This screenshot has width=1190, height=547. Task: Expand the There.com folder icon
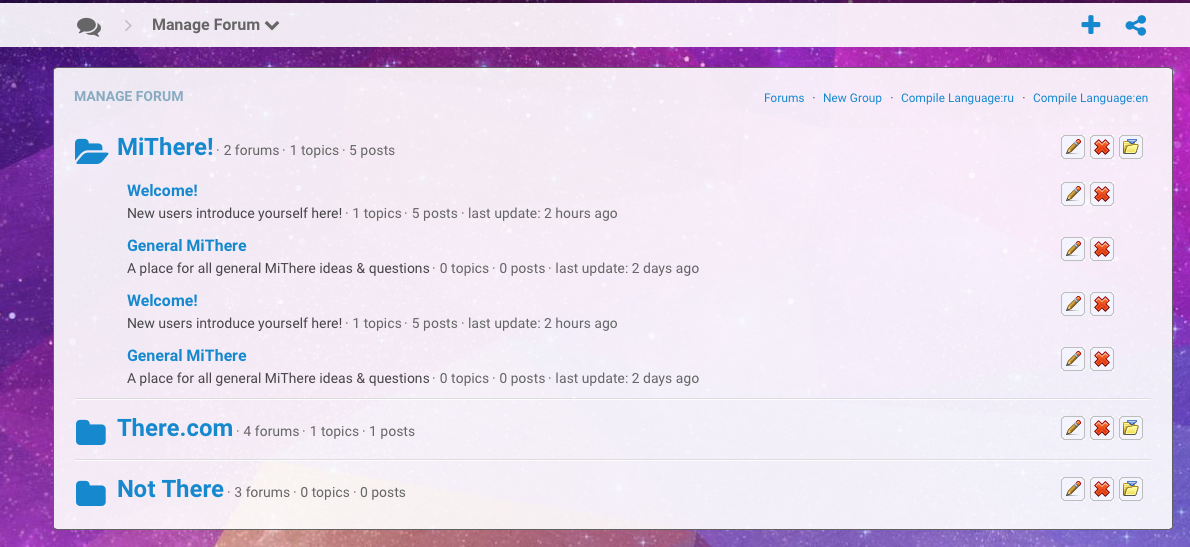(x=91, y=432)
